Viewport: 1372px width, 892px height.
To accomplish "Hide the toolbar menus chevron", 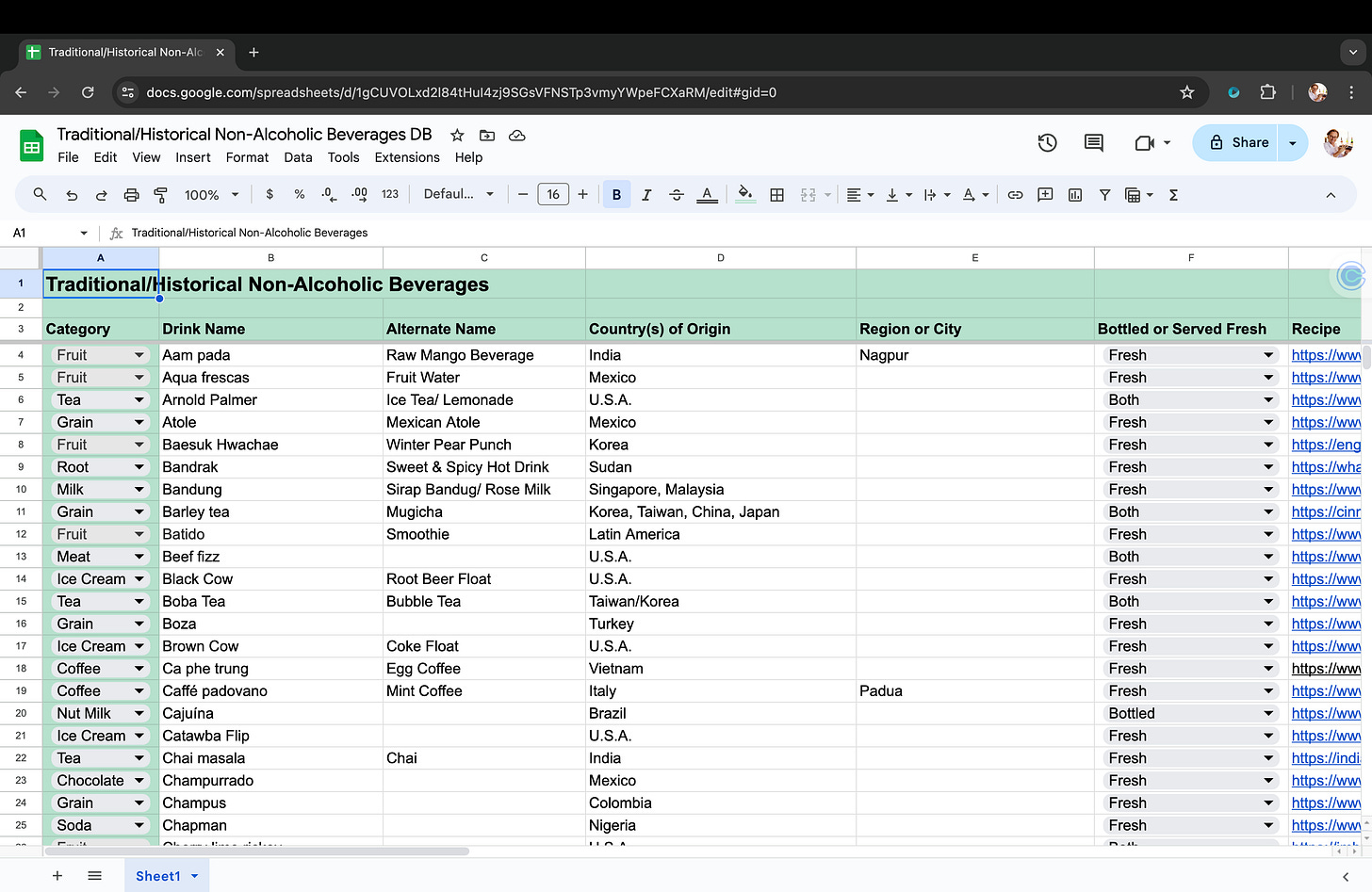I will click(x=1331, y=195).
